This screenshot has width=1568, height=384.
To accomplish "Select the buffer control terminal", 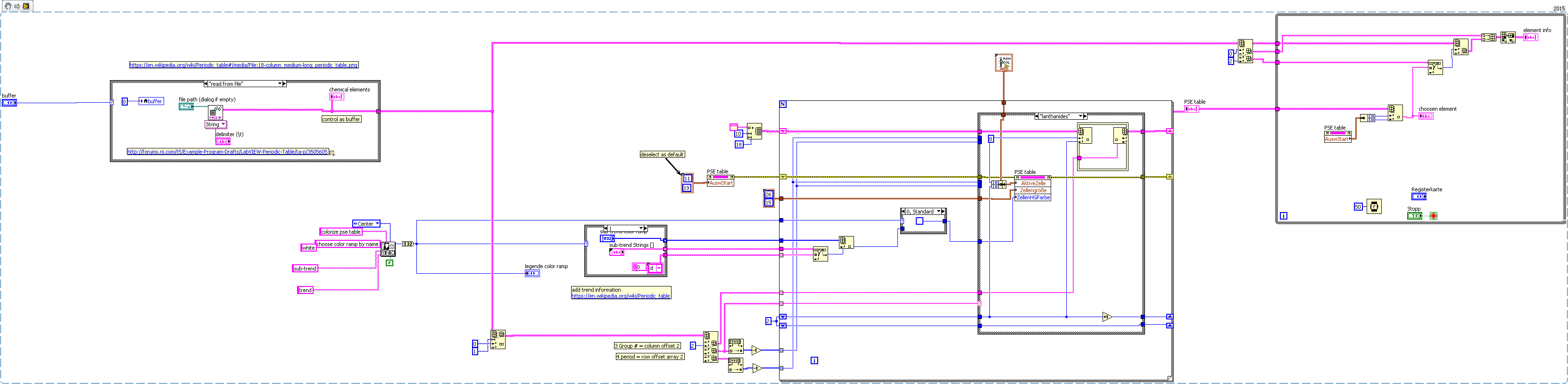I will coord(9,103).
